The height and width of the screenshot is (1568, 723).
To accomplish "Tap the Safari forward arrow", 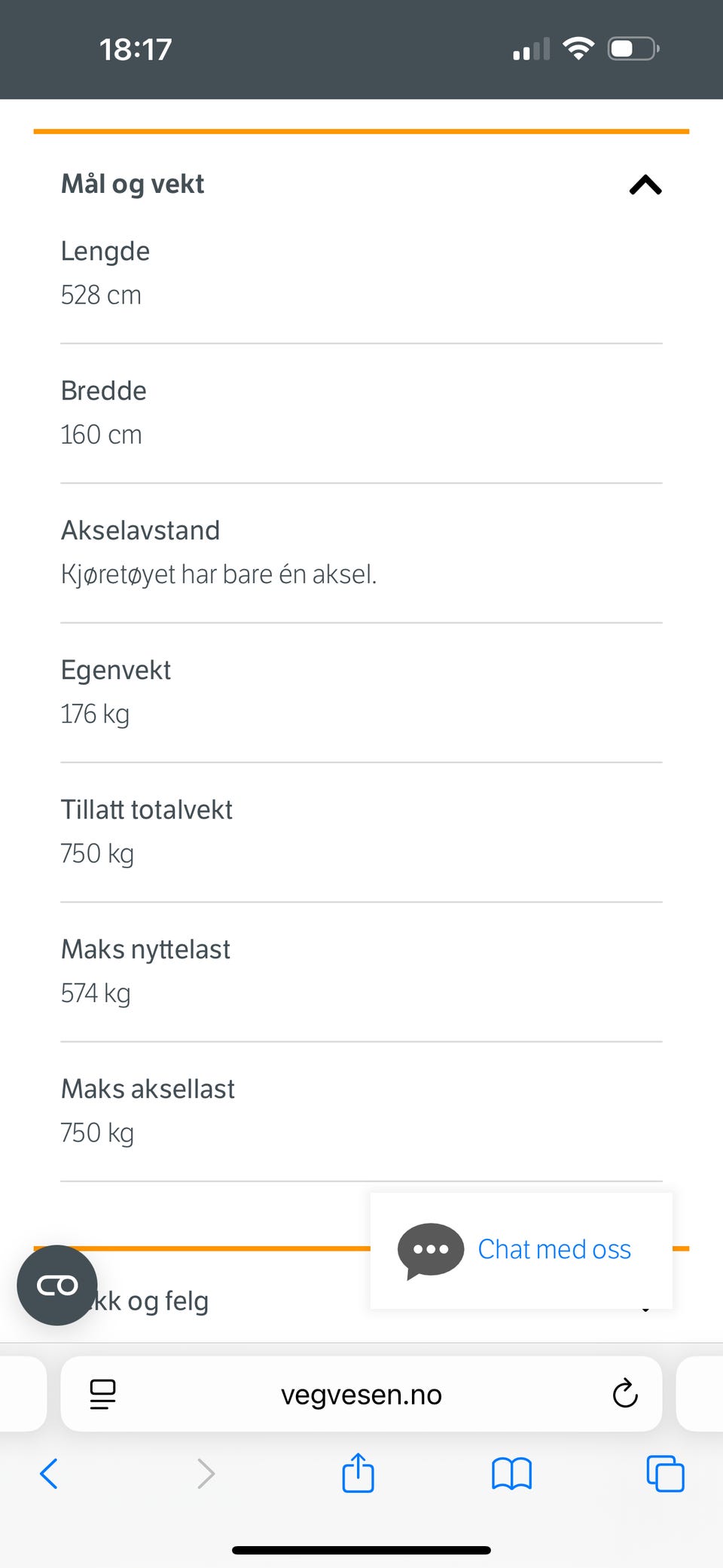I will coord(205,1474).
